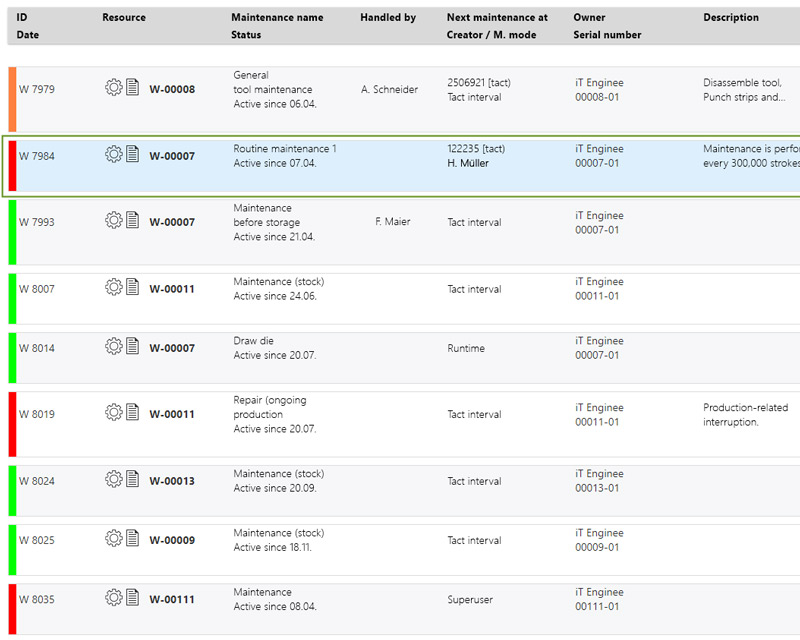Open the settings gear for W 8025
This screenshot has width=800, height=640.
[x=115, y=540]
